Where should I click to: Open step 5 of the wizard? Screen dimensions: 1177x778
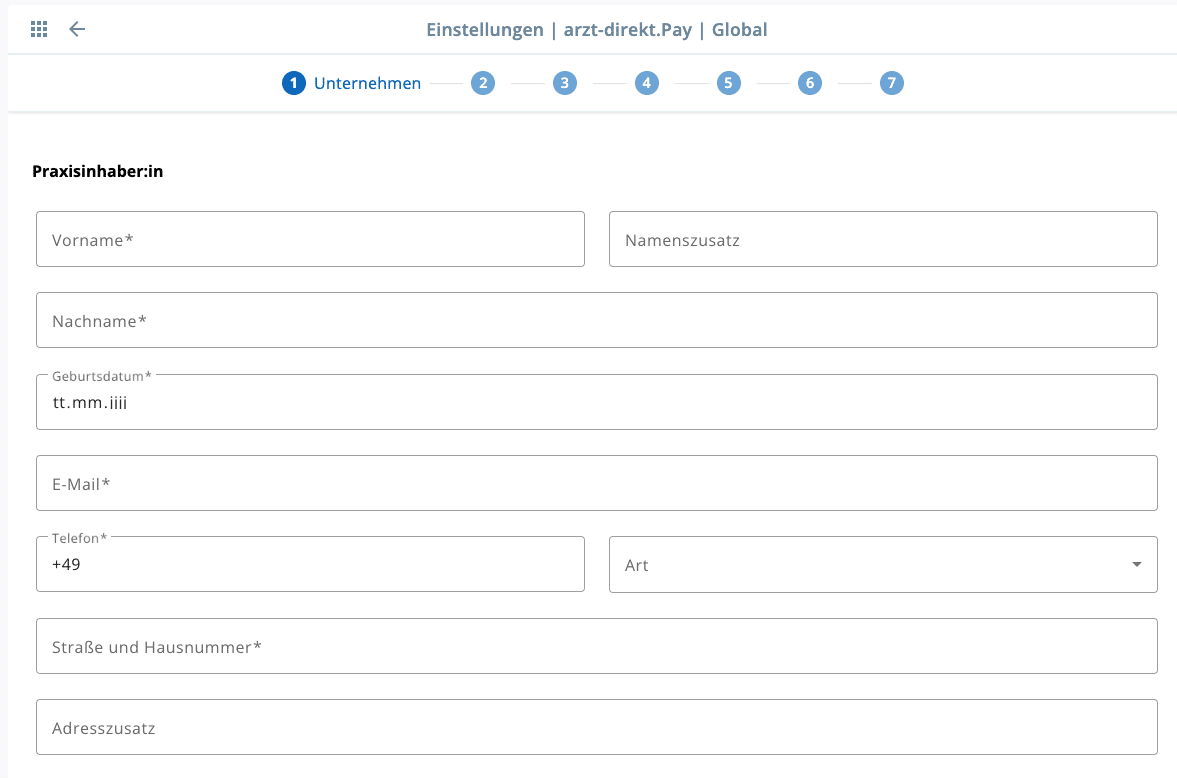click(x=728, y=83)
